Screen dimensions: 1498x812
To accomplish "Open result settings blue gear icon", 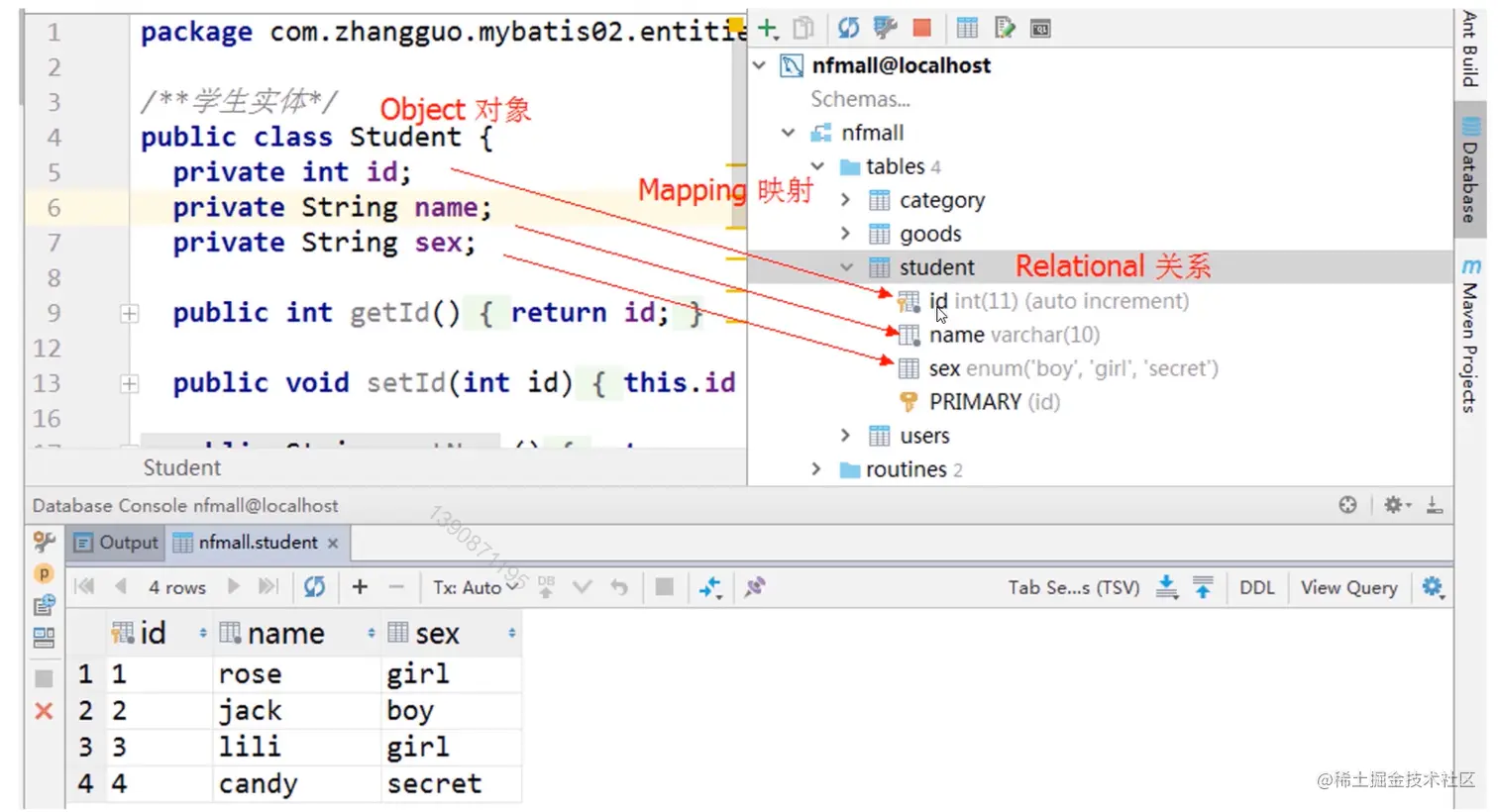I will click(x=1433, y=587).
